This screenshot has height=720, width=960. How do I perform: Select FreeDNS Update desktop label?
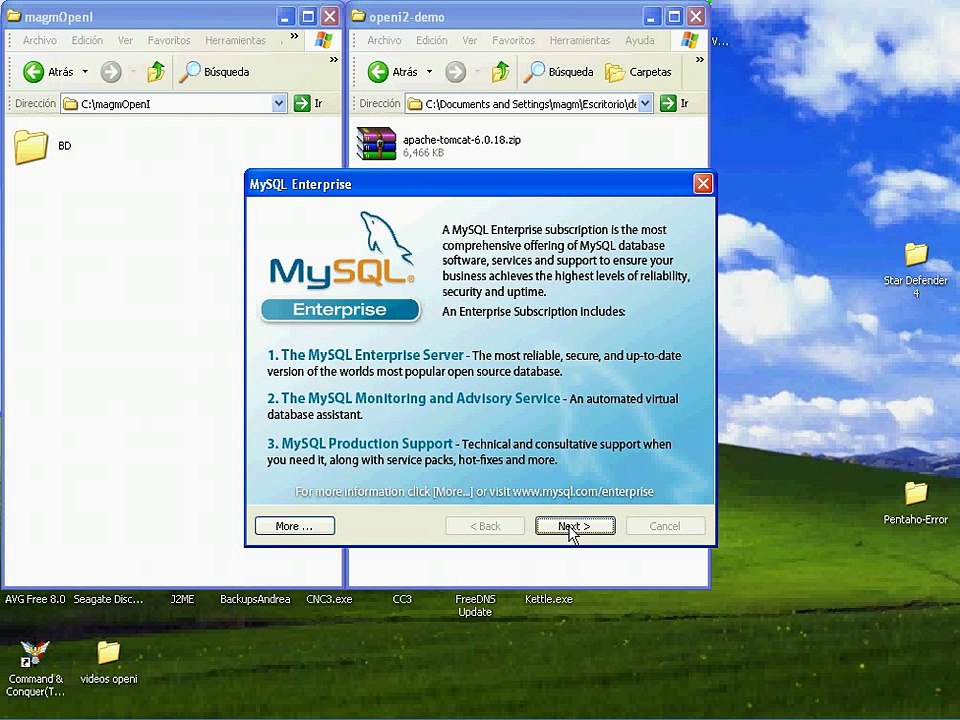[x=475, y=606]
